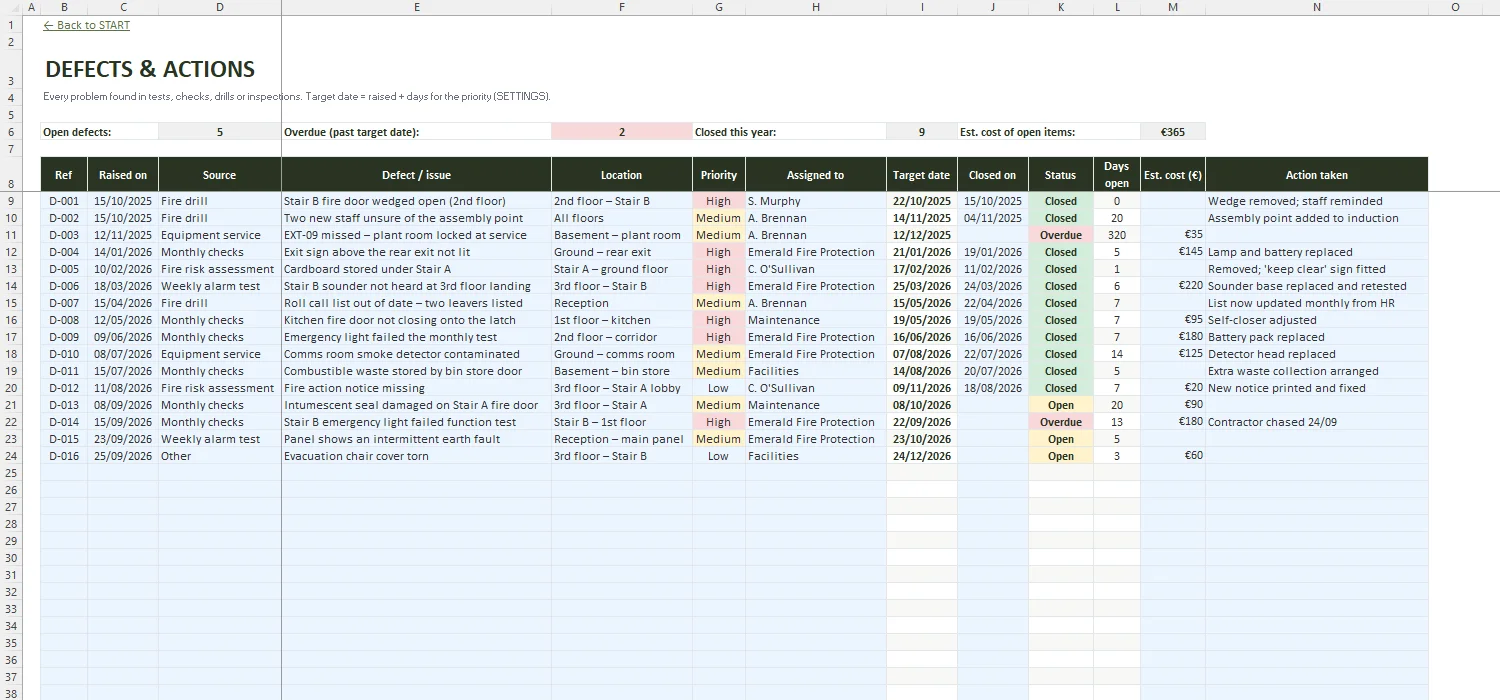This screenshot has height=700, width=1500.
Task: Select 'Kitchen fire door not closing' defect cell
Action: coord(416,320)
